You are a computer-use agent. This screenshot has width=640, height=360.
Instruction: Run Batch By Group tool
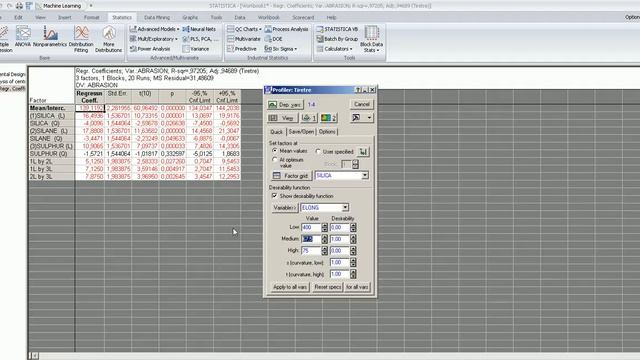(x=337, y=39)
